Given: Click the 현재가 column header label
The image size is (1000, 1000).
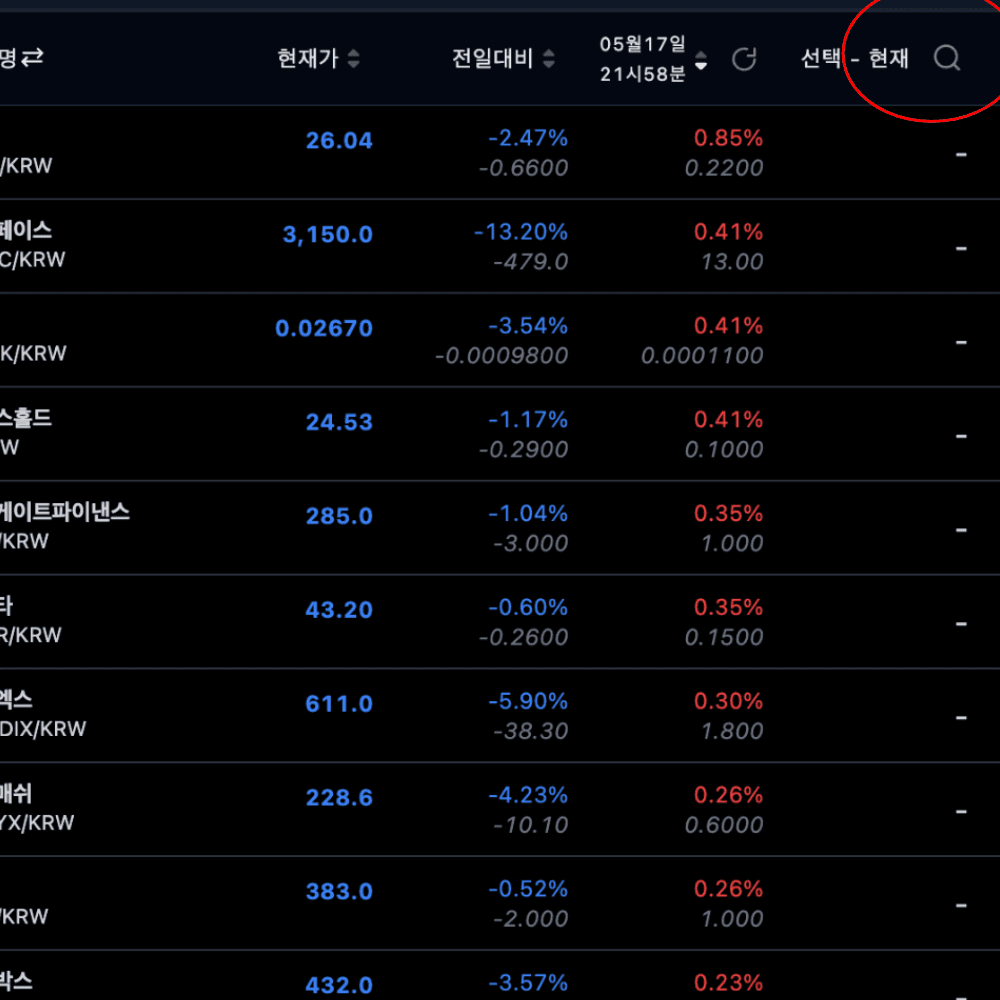Looking at the screenshot, I should (x=308, y=59).
